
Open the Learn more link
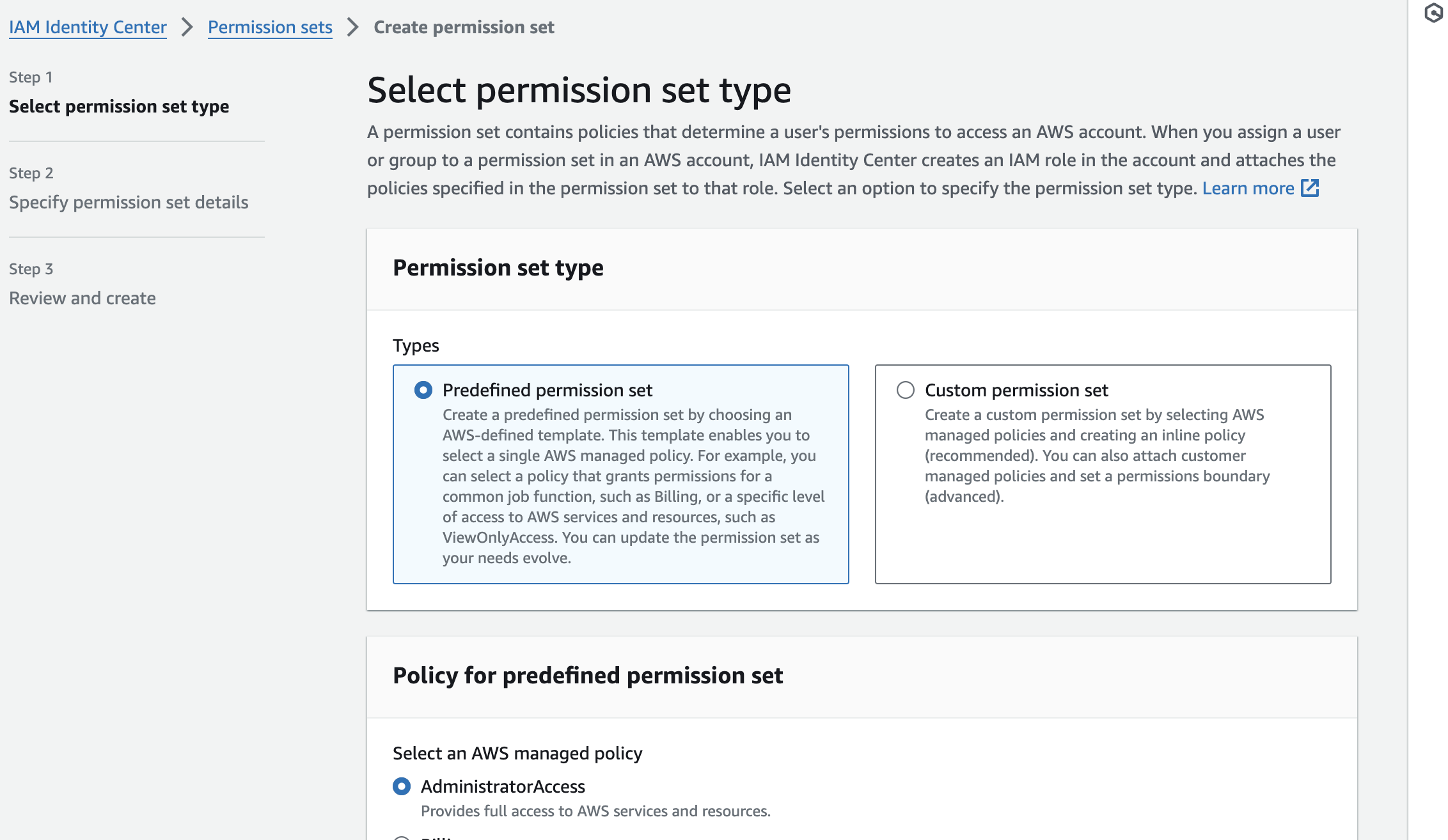point(1248,188)
